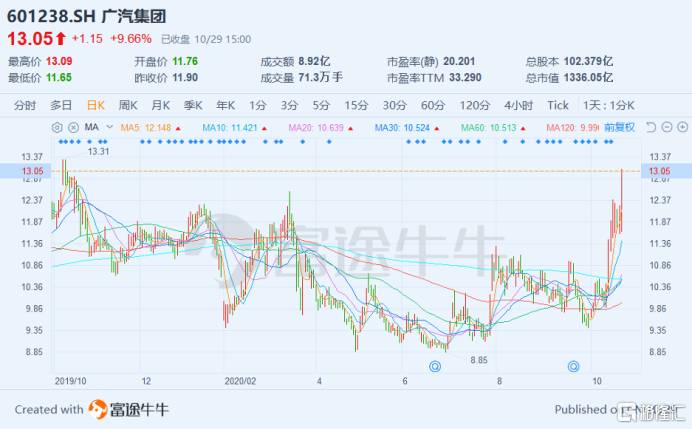Switch to 分时 intraday tab
This screenshot has width=692, height=429.
click(25, 105)
